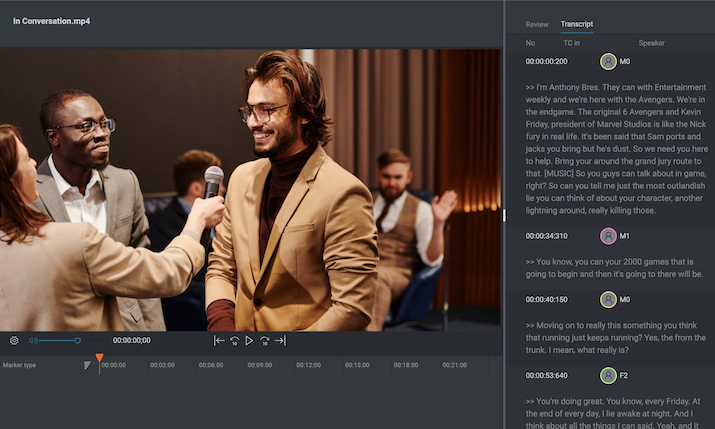Click M0 speaker avatar at 00:00:00:200
Screen dimensions: 715x429
pyautogui.click(x=608, y=61)
